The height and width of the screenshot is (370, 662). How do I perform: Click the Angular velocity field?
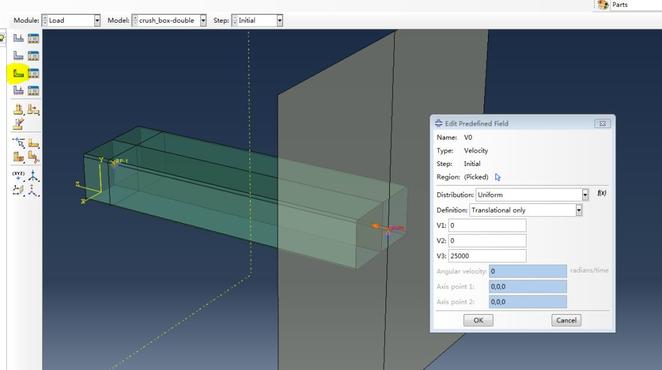point(528,271)
